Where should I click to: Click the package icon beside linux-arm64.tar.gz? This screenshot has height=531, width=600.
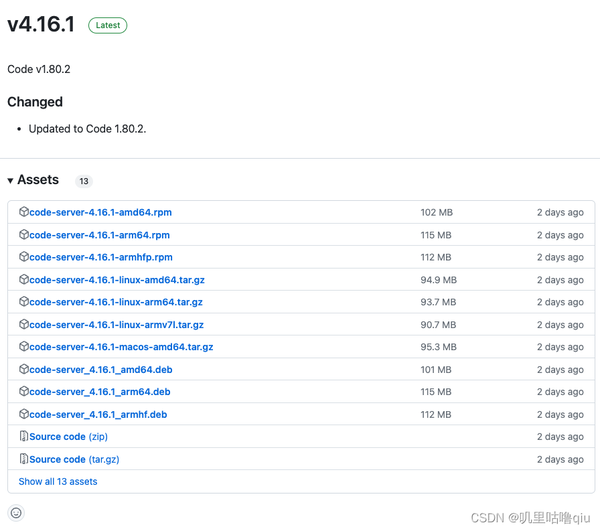[24, 301]
